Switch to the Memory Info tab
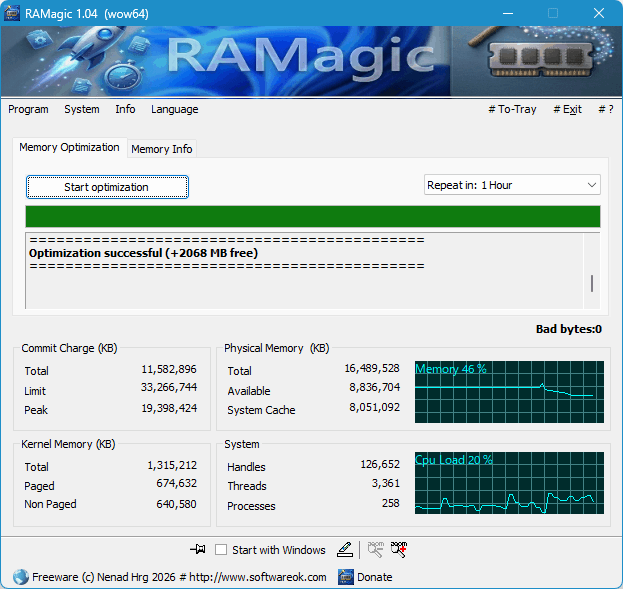623x589 pixels. (162, 149)
